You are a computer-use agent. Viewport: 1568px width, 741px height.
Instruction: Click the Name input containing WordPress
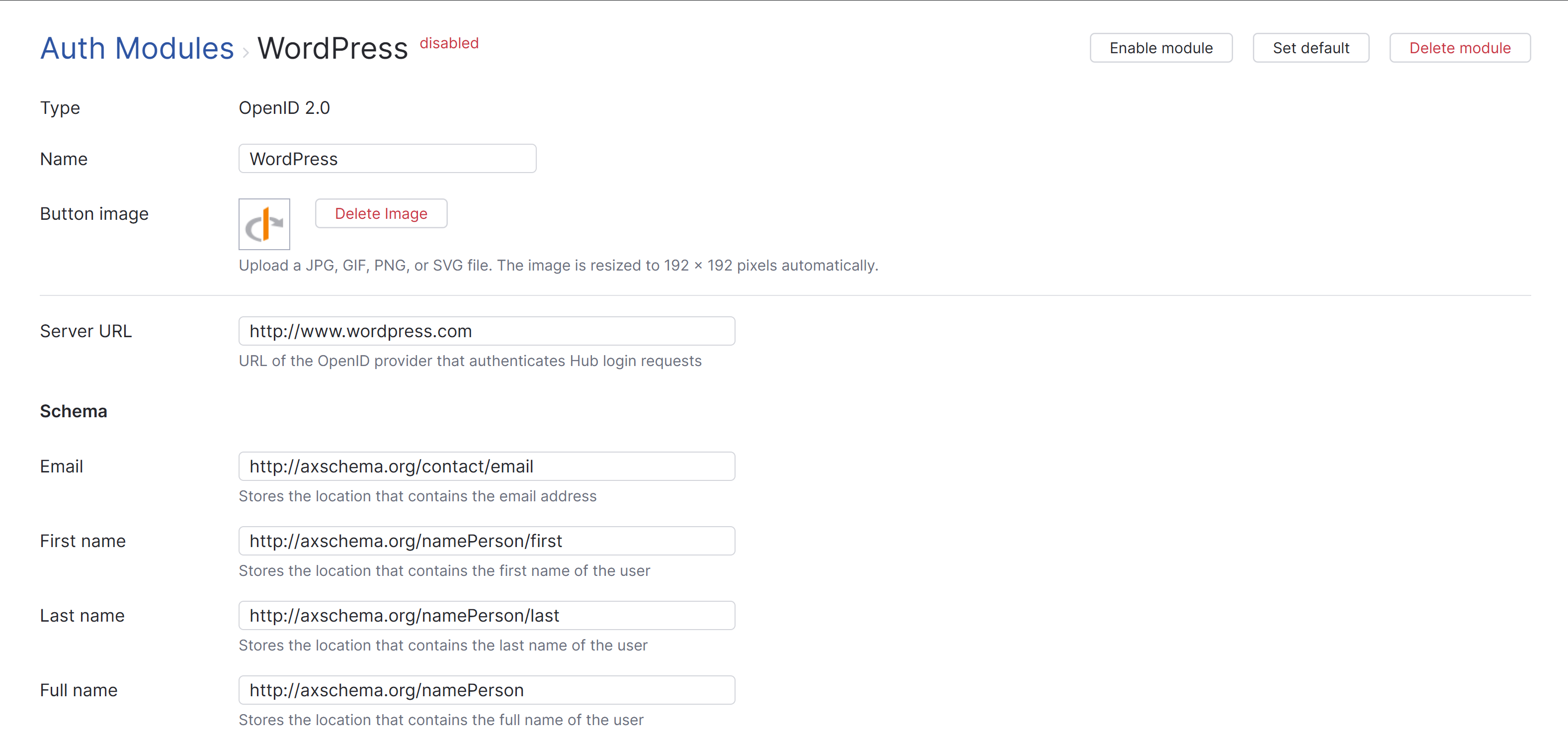[x=387, y=158]
